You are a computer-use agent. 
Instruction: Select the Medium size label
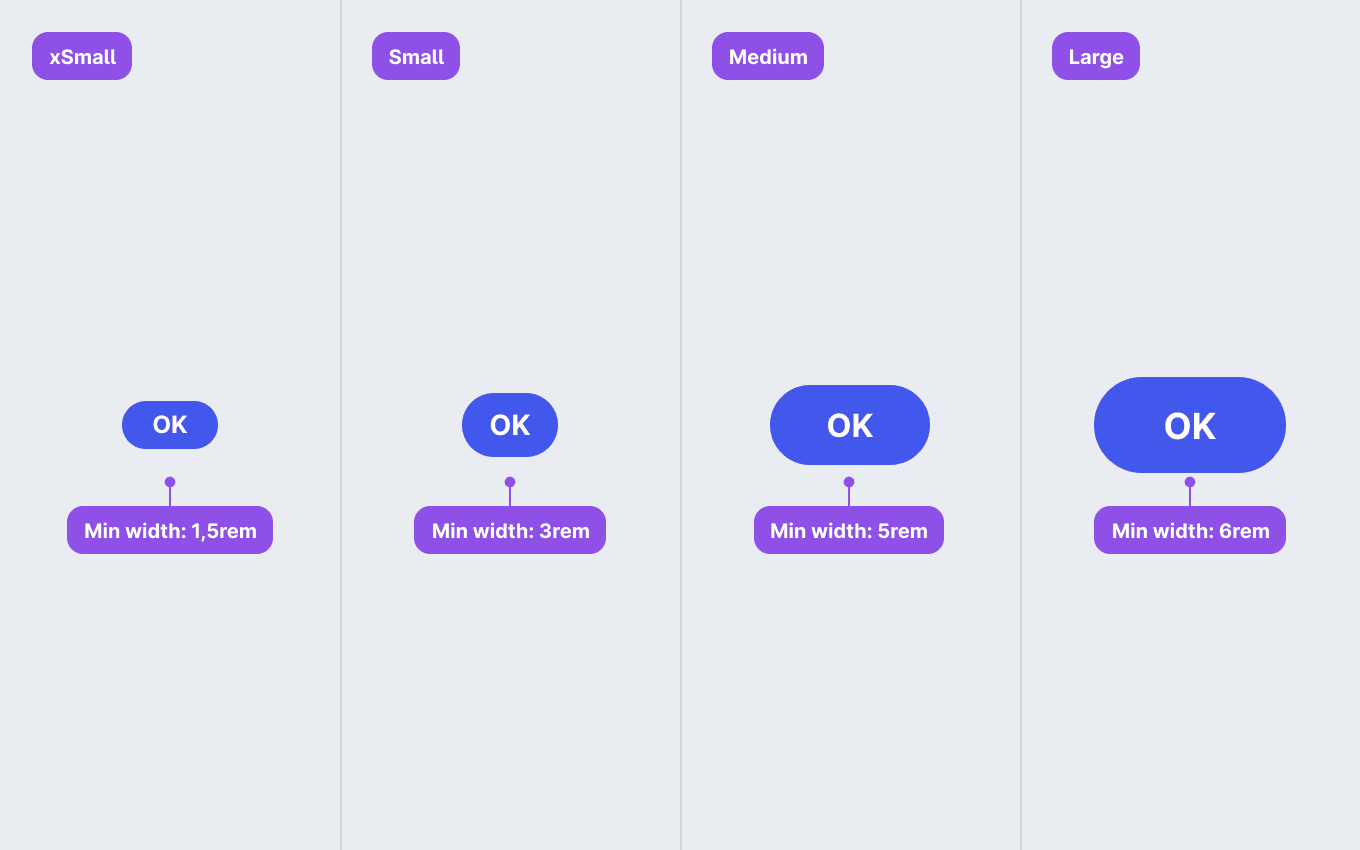(x=768, y=56)
